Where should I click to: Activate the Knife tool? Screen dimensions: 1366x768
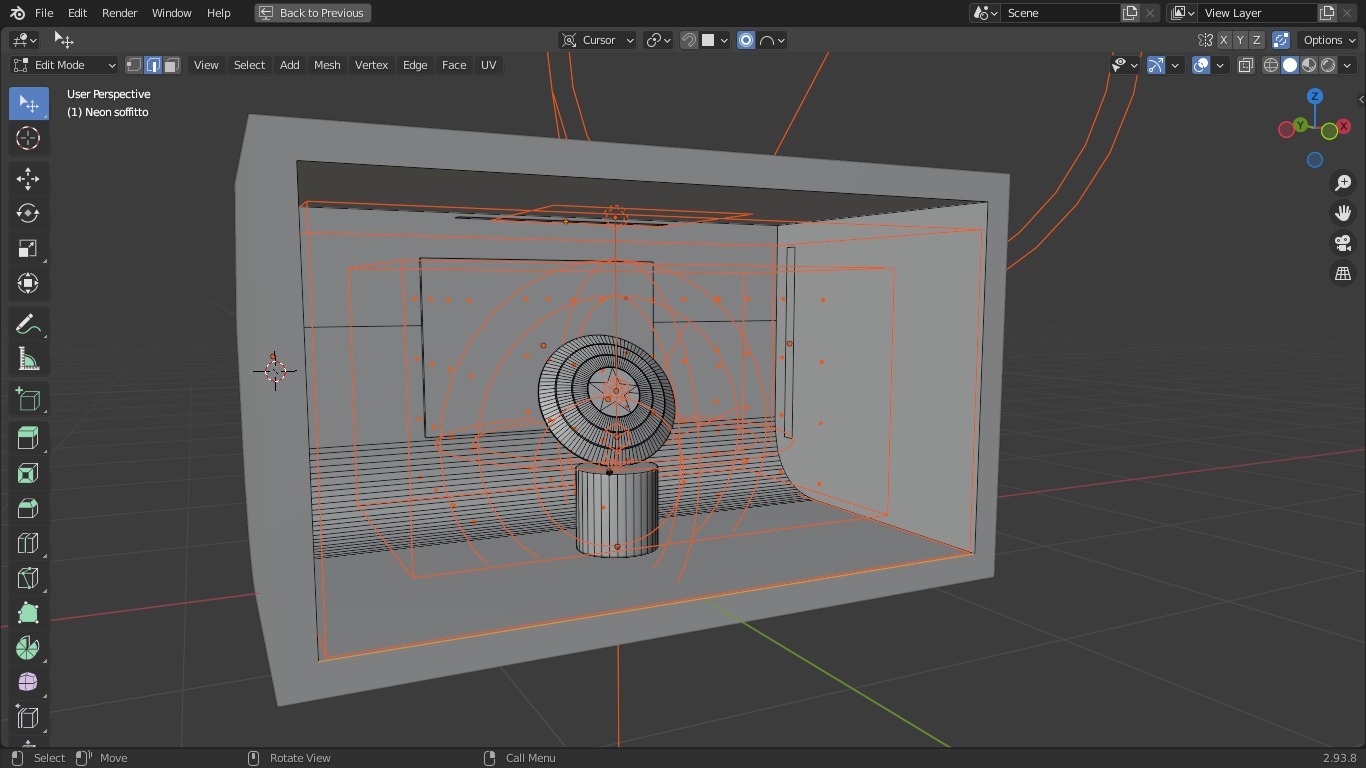point(28,578)
